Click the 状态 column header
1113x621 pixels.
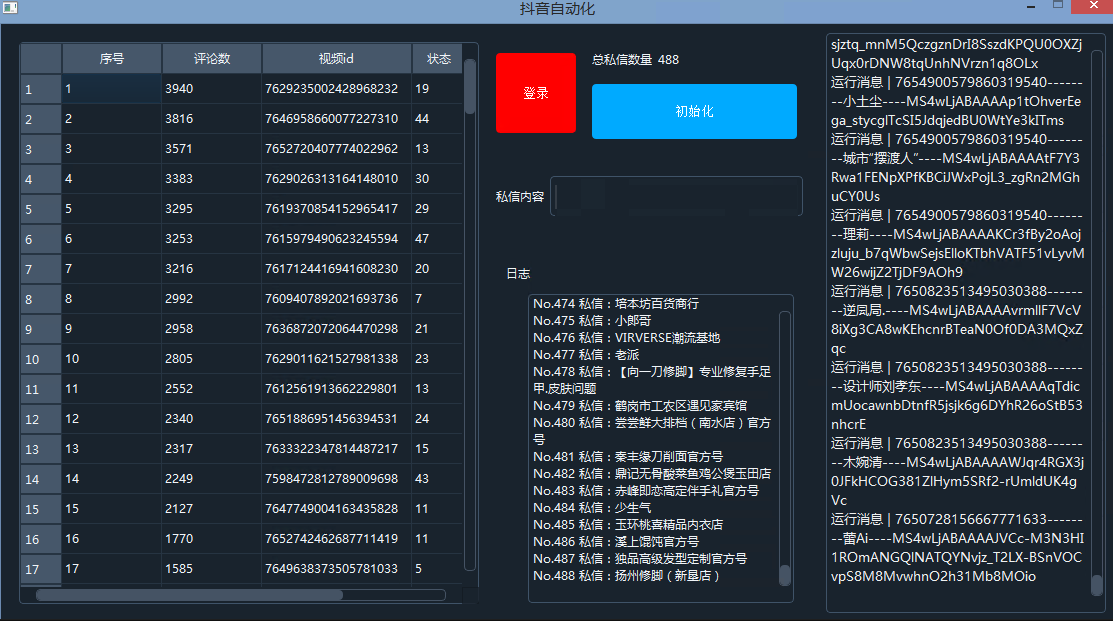coord(437,59)
